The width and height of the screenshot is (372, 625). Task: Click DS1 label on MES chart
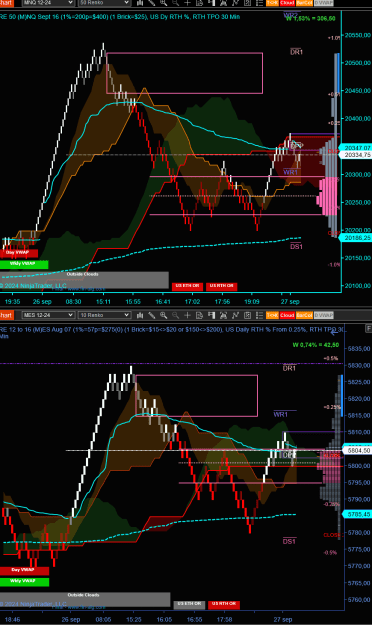pos(289,541)
